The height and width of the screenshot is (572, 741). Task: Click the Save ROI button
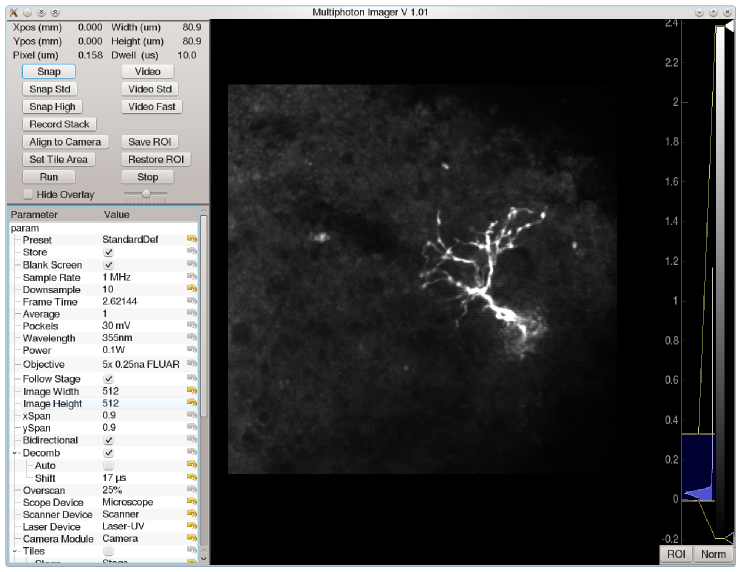pyautogui.click(x=149, y=142)
